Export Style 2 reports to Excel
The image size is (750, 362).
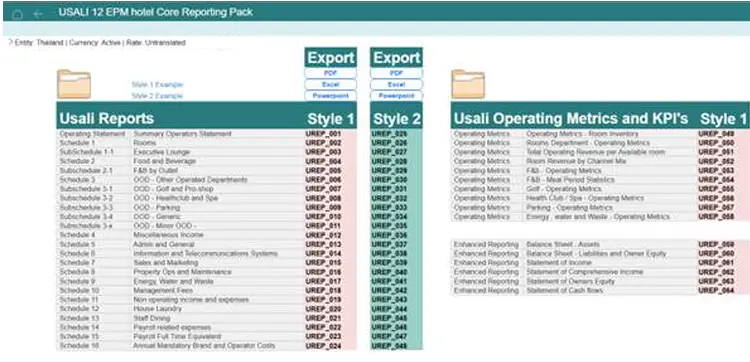click(x=397, y=84)
